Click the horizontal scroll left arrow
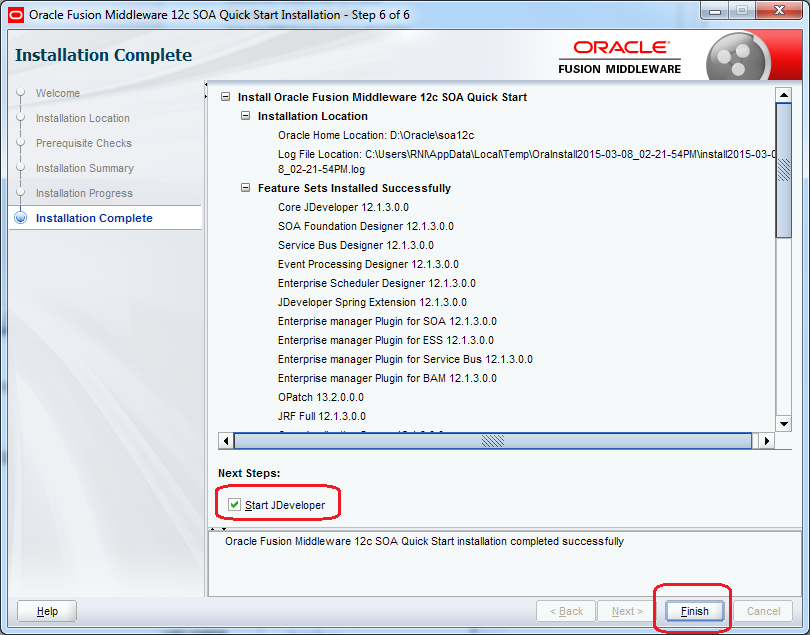 click(x=226, y=441)
